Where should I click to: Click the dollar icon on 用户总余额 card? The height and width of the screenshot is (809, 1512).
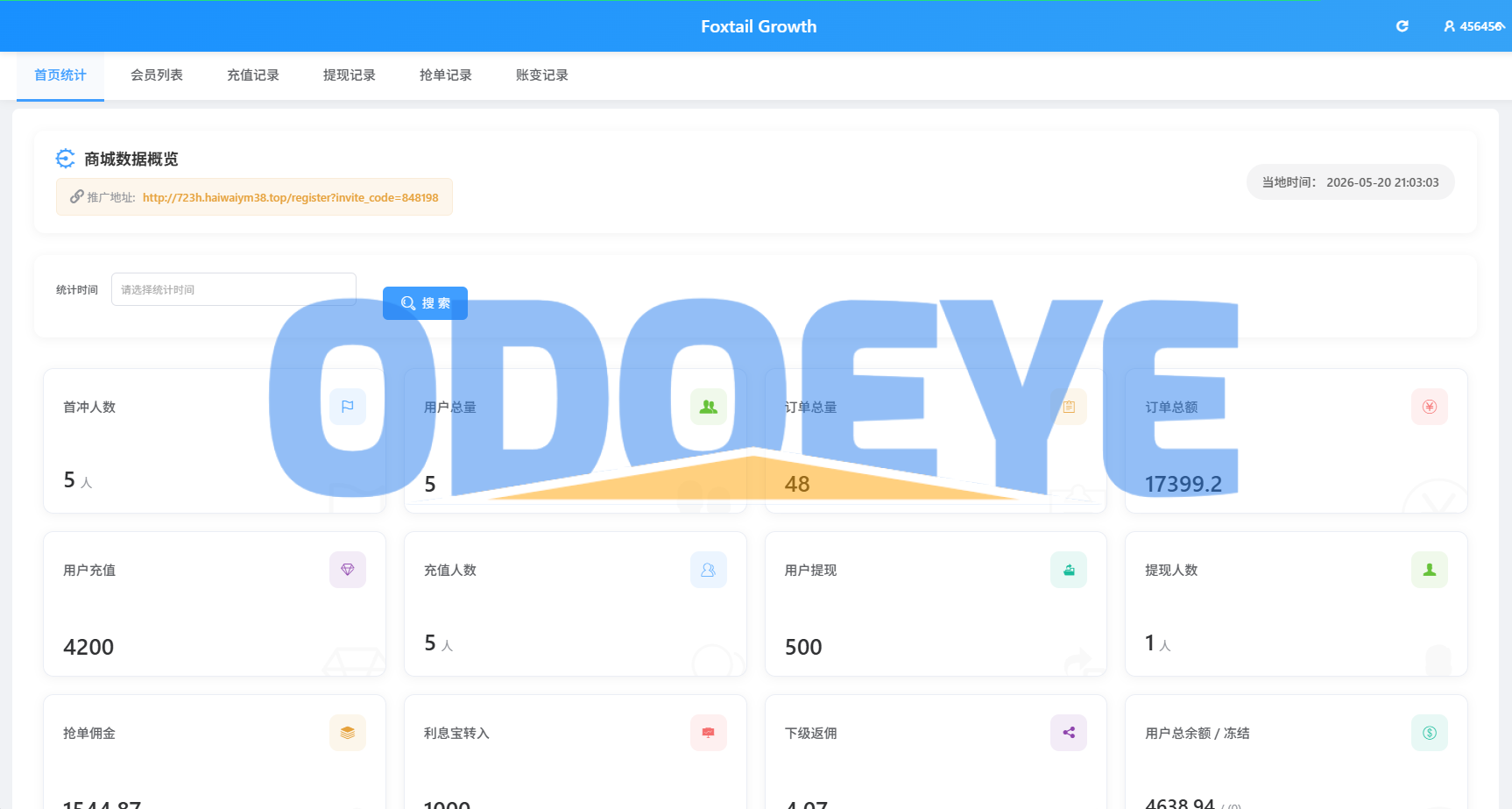(x=1430, y=733)
